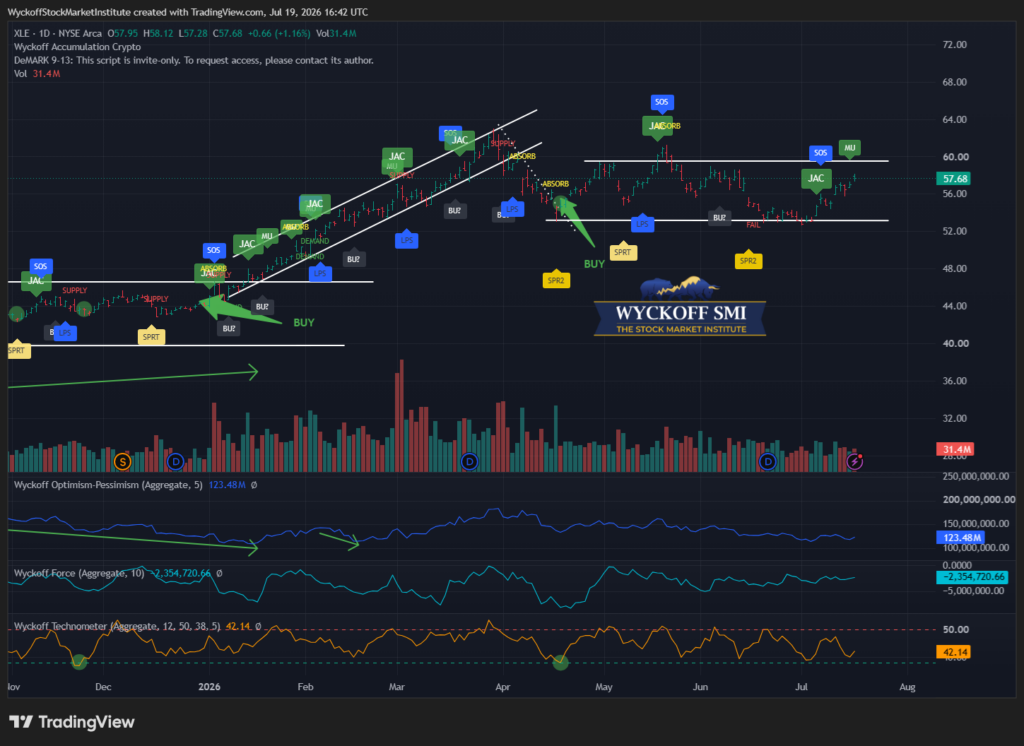Click the 64.00 price axis label
Image resolution: width=1024 pixels, height=746 pixels.
pyautogui.click(x=955, y=120)
